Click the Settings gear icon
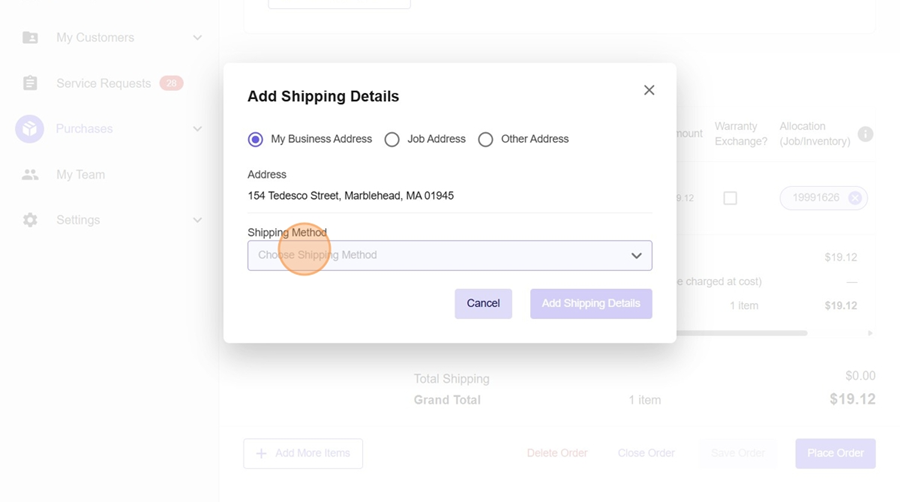900x502 pixels. tap(30, 220)
